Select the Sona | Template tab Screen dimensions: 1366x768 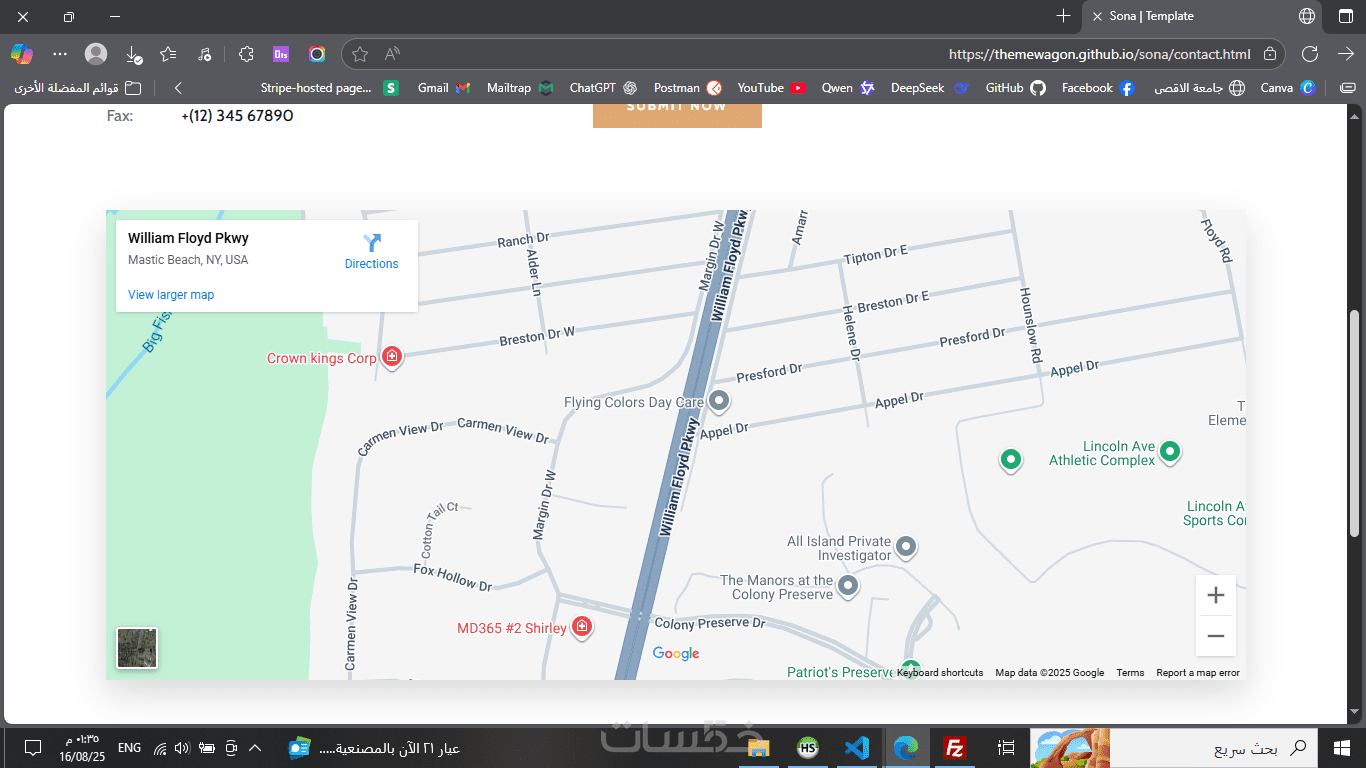tap(1203, 16)
